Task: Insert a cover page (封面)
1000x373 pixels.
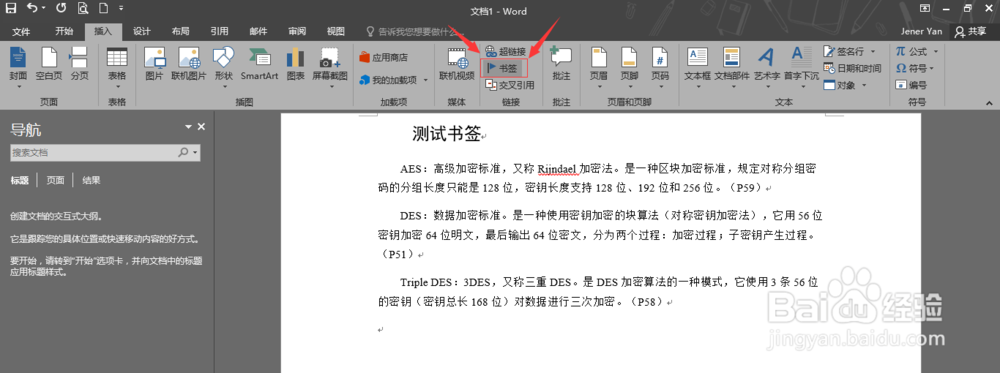Action: tap(18, 66)
